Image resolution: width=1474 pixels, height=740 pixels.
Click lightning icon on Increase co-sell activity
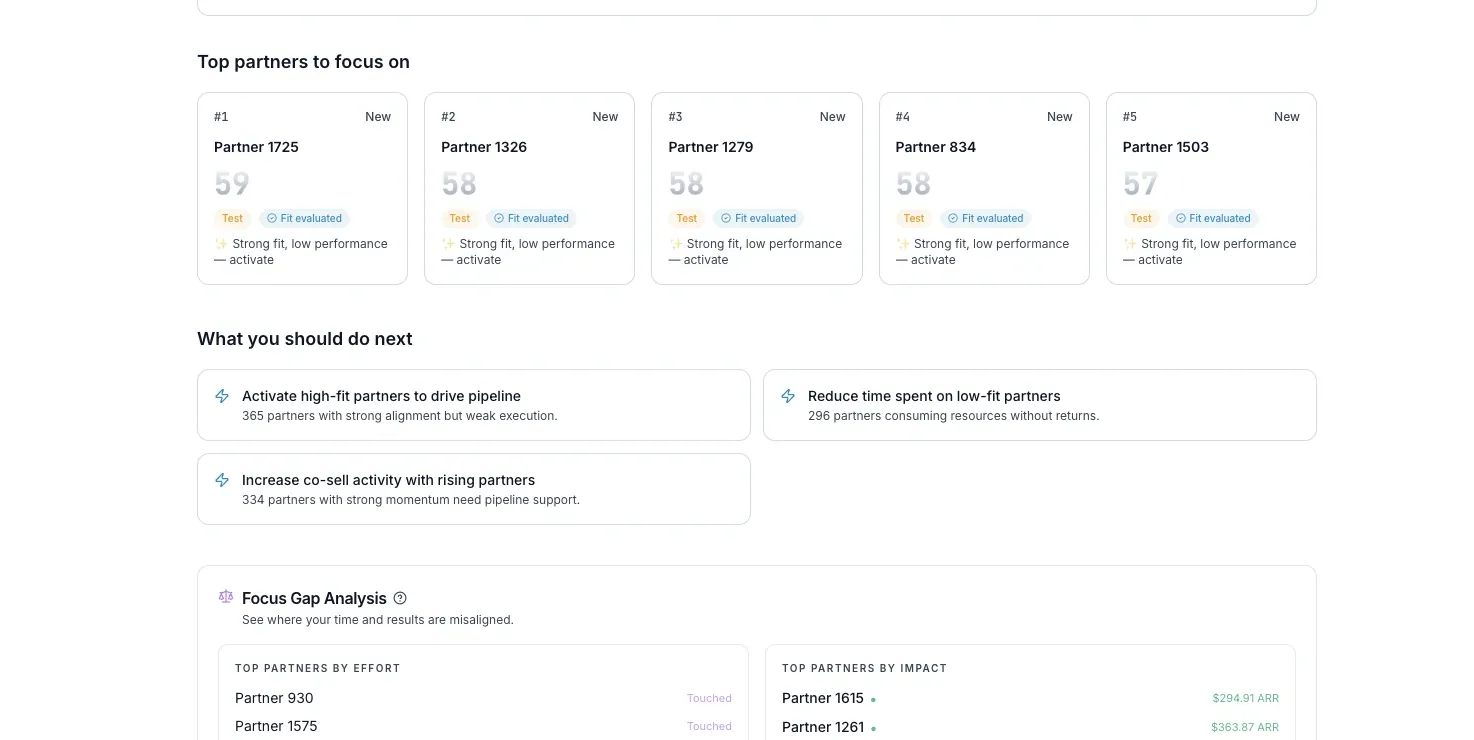(222, 480)
